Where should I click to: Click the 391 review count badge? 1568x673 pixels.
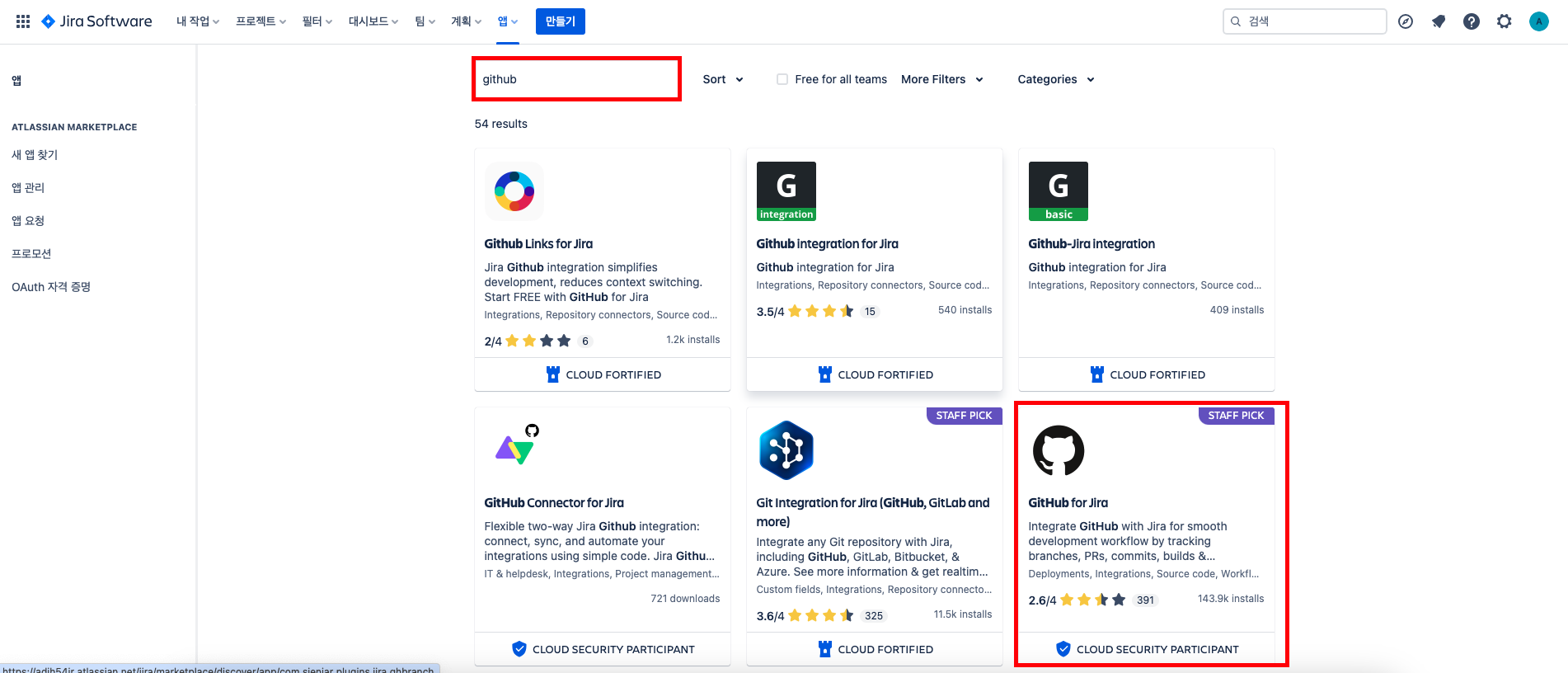coord(1145,600)
